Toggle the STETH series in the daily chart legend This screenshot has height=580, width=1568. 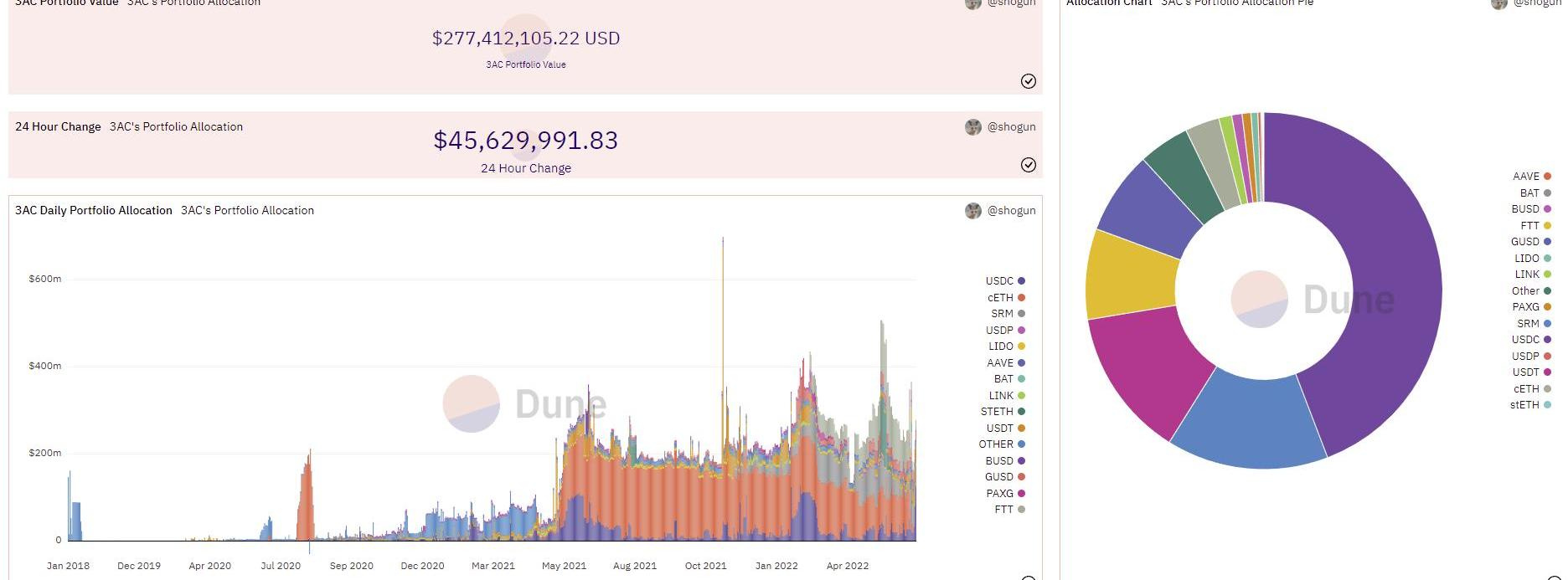pyautogui.click(x=1003, y=412)
